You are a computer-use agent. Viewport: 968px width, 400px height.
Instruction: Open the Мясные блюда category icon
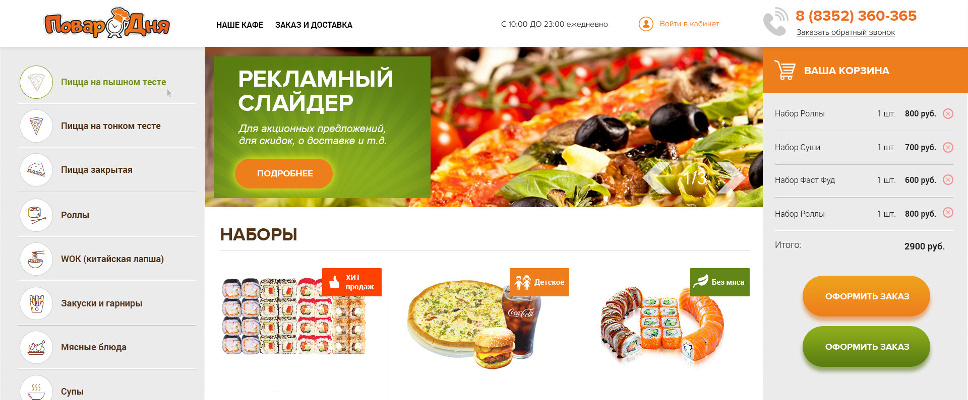tap(36, 347)
